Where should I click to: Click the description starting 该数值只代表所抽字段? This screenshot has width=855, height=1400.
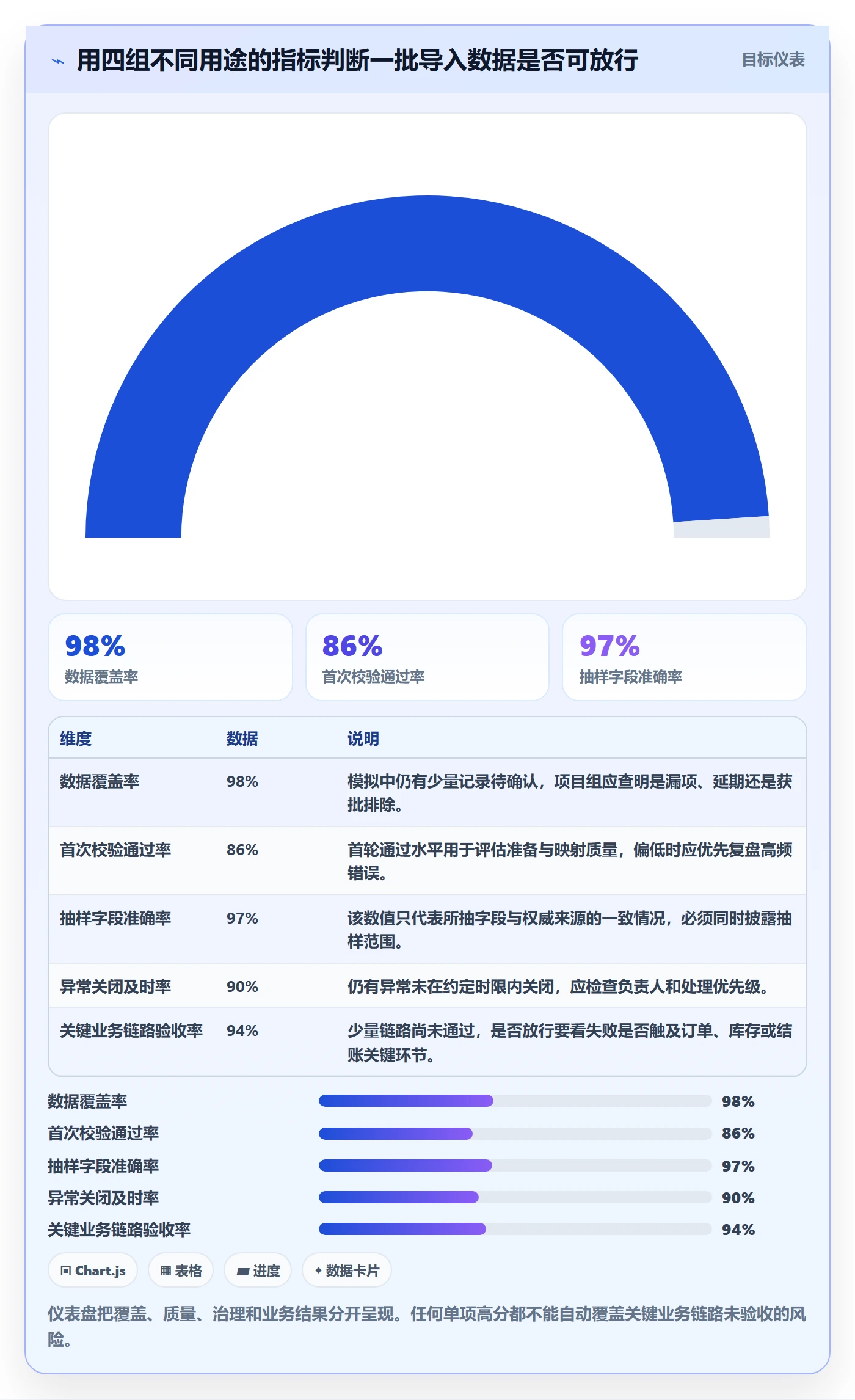coord(570,930)
